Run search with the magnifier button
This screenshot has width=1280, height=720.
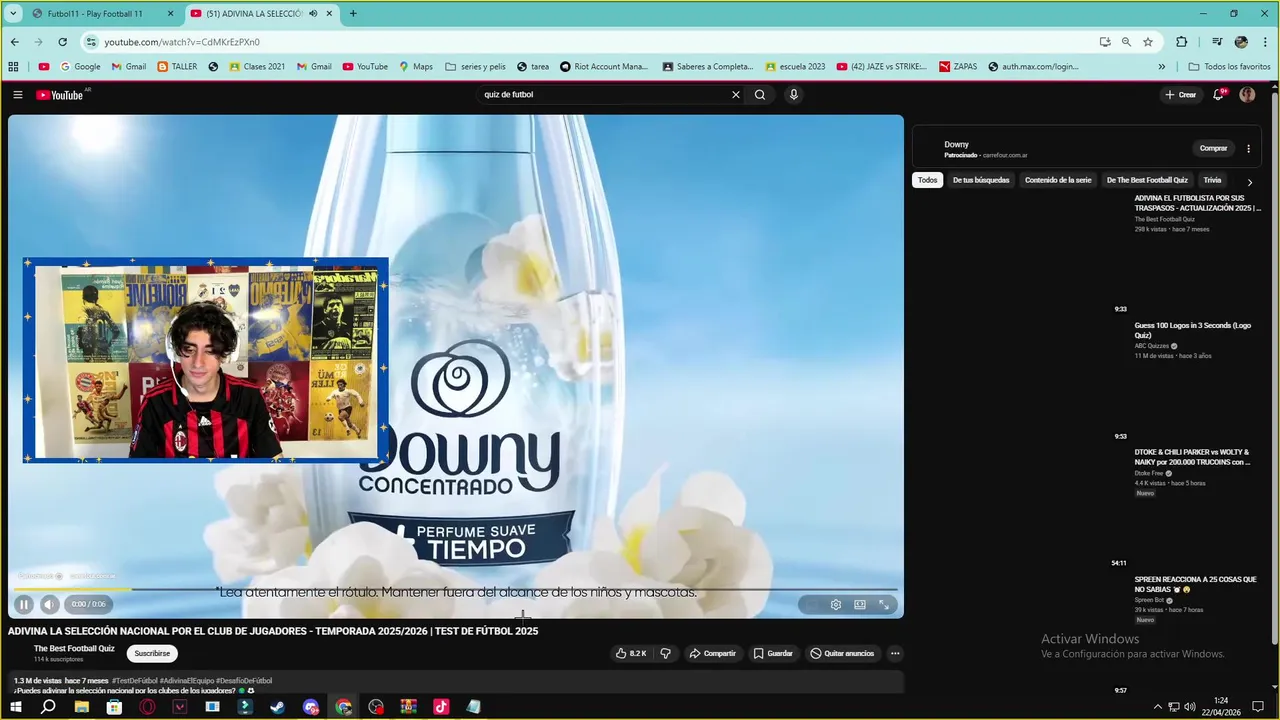tap(760, 95)
